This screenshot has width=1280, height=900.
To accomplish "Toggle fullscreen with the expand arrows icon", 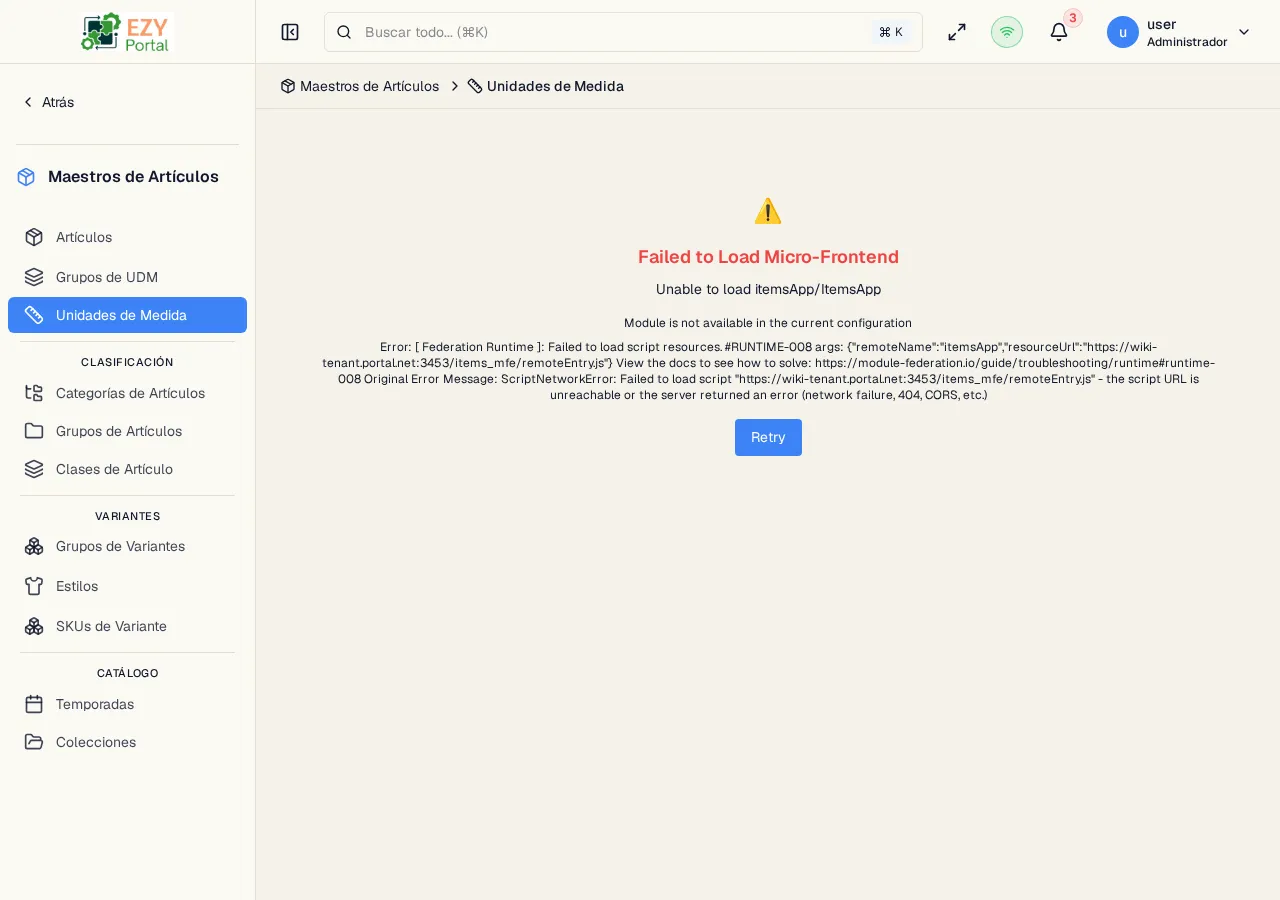I will [x=957, y=32].
